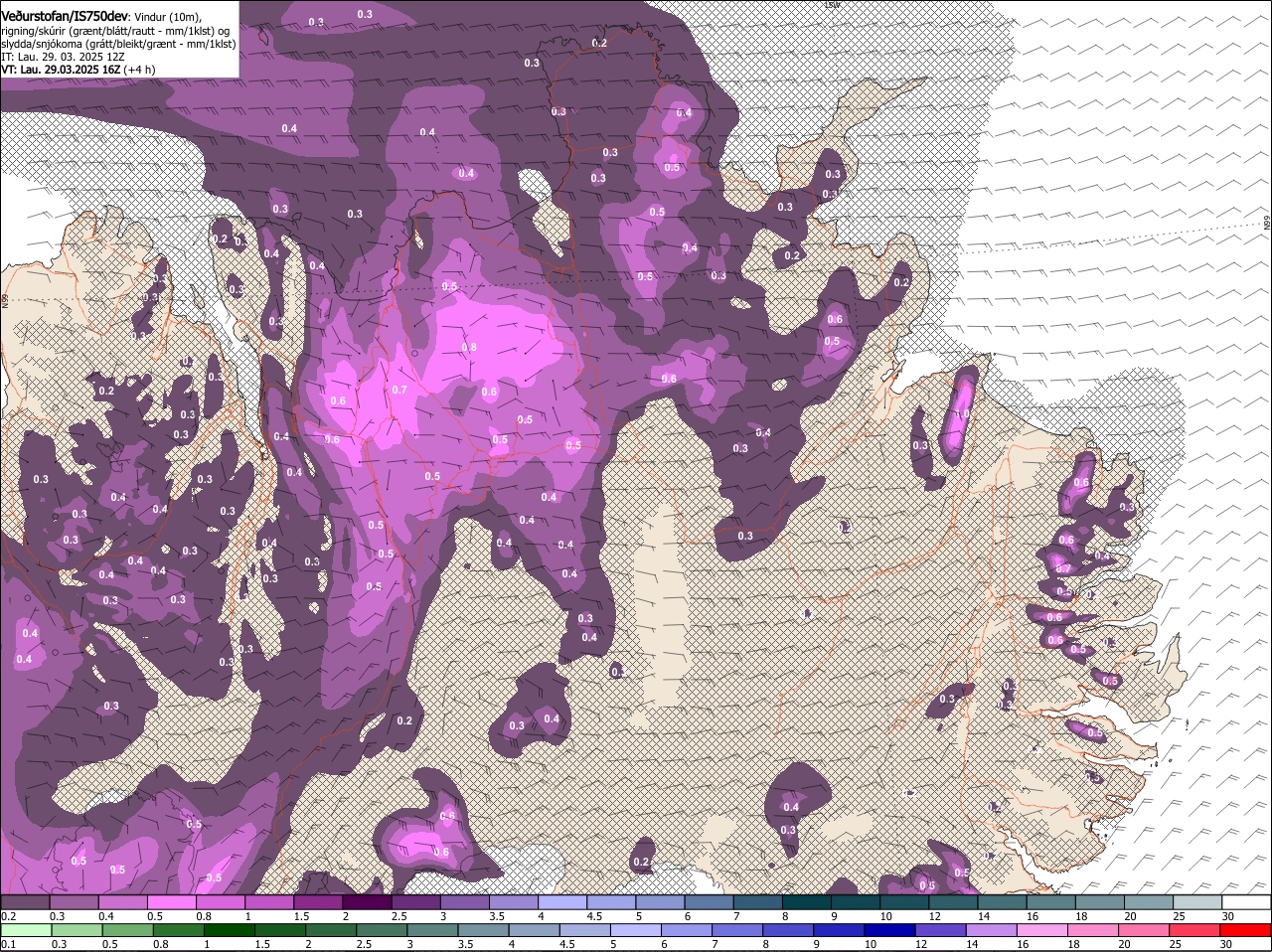
Task: Click the 'slydda/snjókoma (grátt/bleikt/grænt' description line
Action: (x=118, y=44)
